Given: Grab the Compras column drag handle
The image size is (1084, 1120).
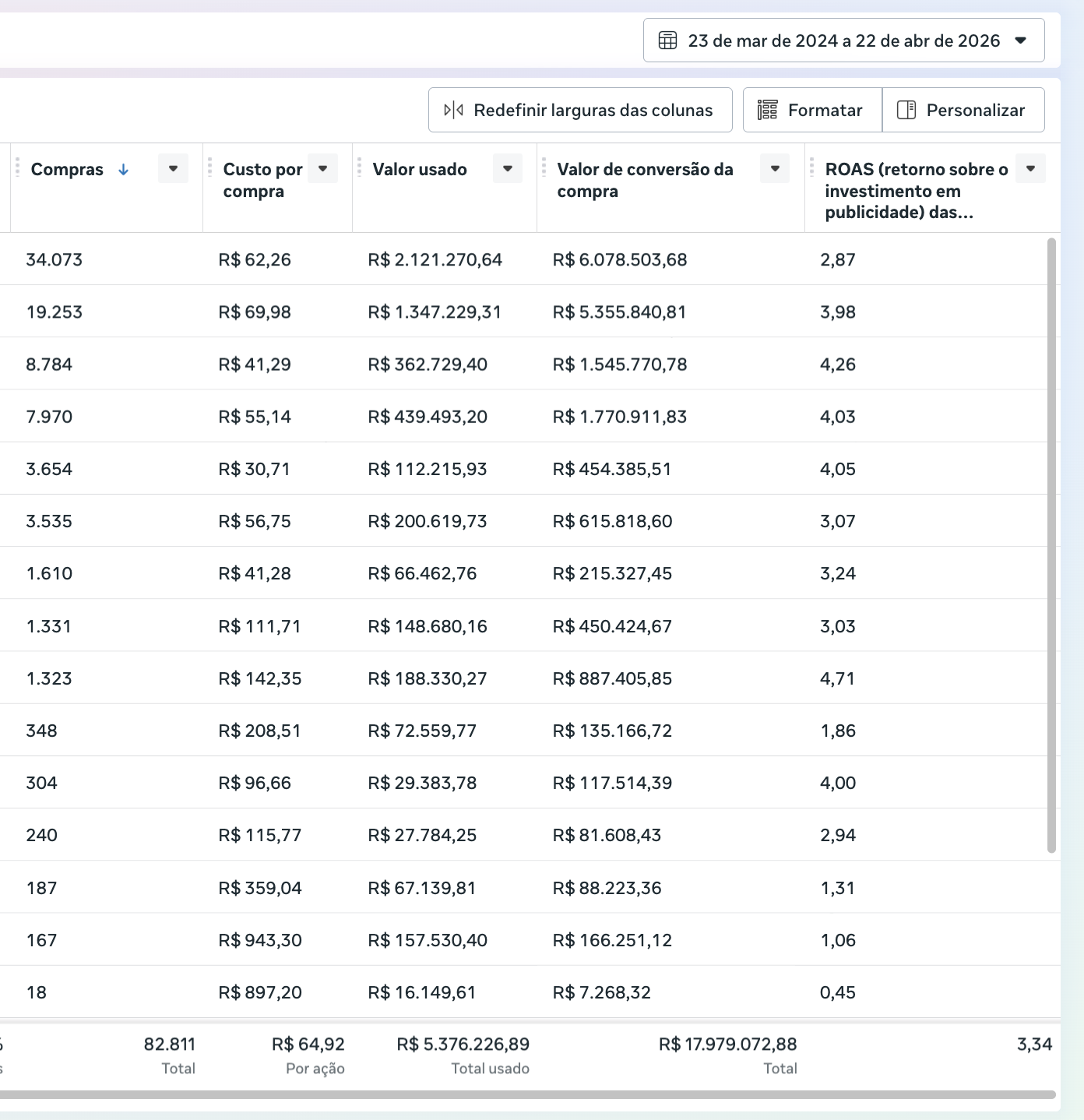Looking at the screenshot, I should tap(17, 168).
